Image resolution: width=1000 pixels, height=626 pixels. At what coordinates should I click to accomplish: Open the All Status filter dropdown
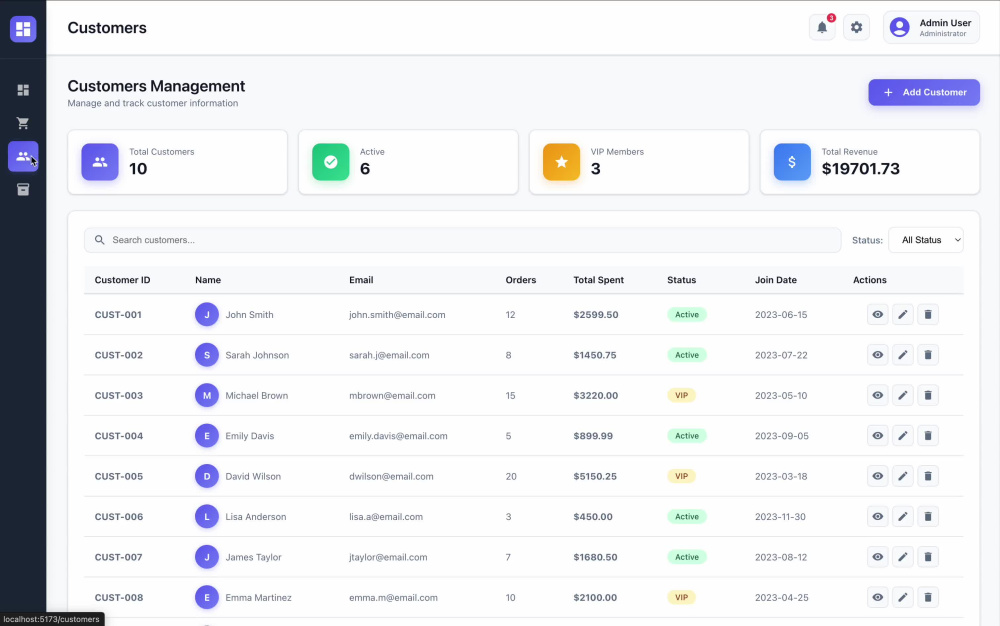(x=925, y=240)
